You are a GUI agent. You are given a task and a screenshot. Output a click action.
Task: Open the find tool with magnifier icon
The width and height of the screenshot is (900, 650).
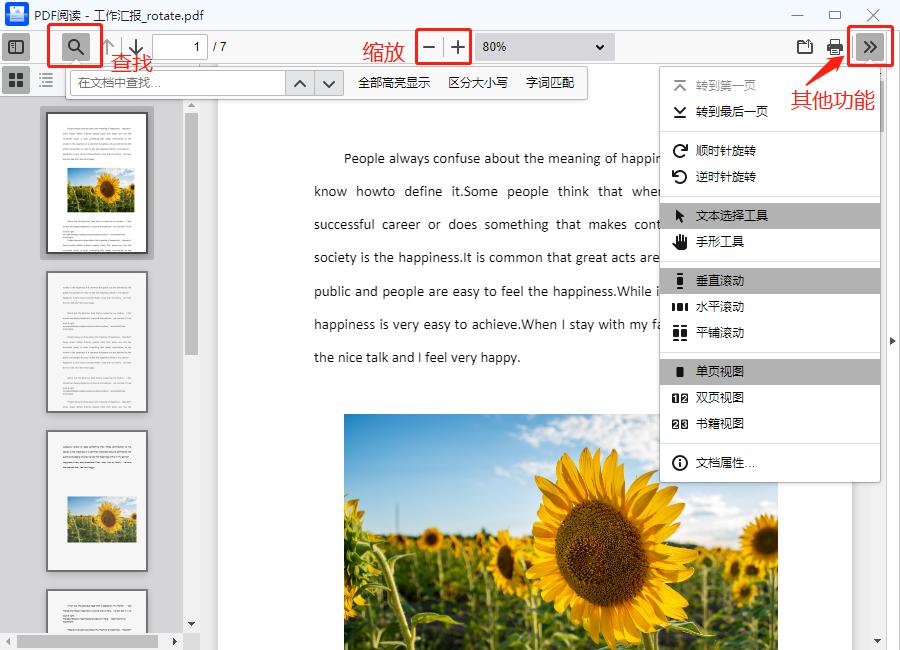point(73,46)
